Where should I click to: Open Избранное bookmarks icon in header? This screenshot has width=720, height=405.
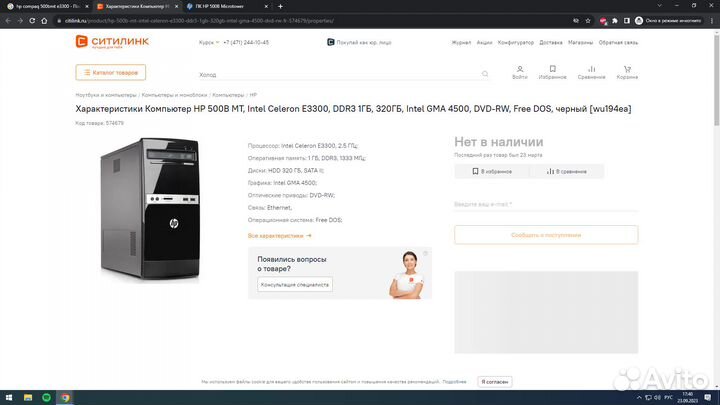coord(552,73)
